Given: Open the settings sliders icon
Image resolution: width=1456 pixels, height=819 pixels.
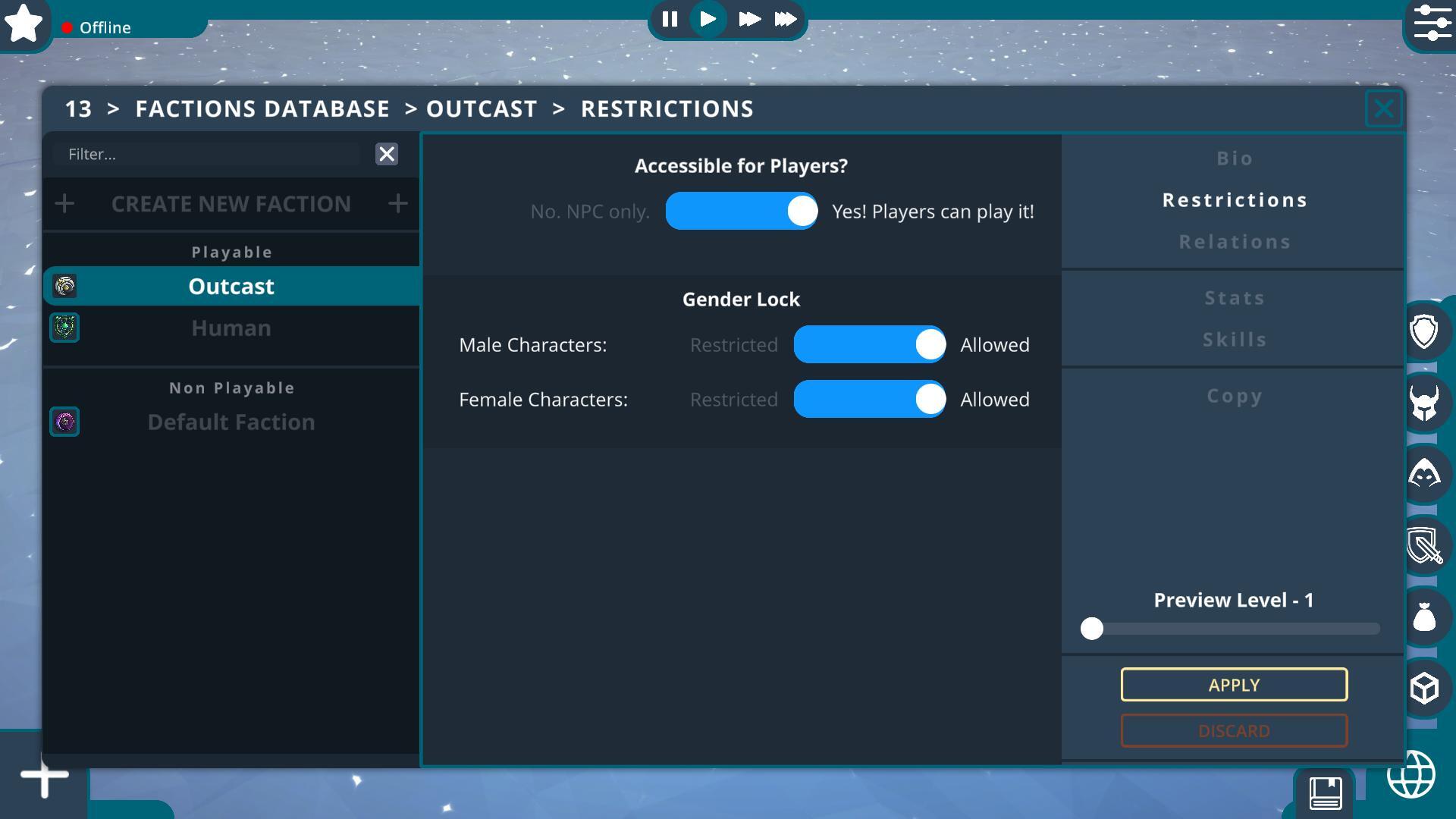Looking at the screenshot, I should (x=1432, y=24).
